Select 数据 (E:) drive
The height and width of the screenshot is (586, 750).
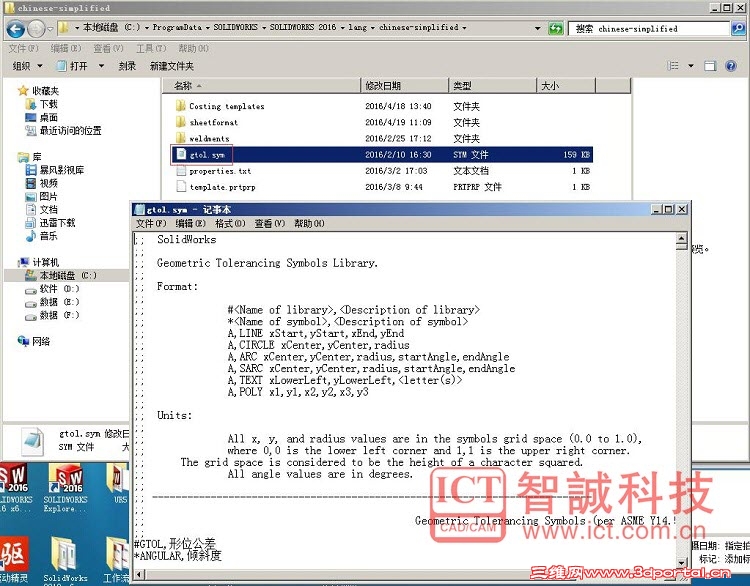pos(52,302)
